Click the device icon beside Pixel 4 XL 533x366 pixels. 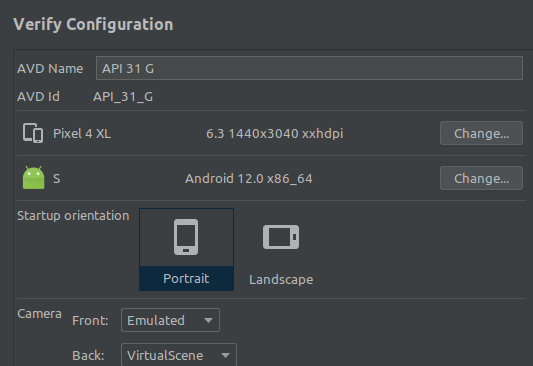click(33, 133)
